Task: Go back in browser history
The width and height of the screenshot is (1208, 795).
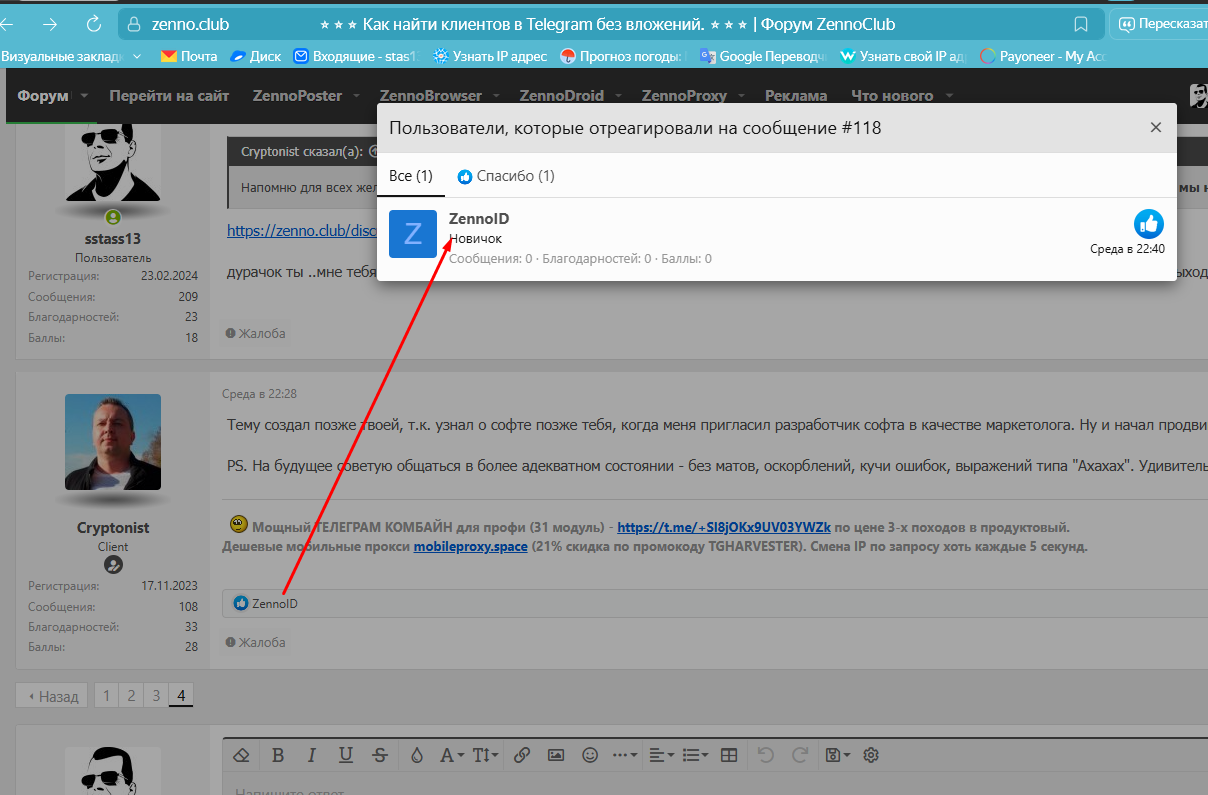Action: point(6,24)
